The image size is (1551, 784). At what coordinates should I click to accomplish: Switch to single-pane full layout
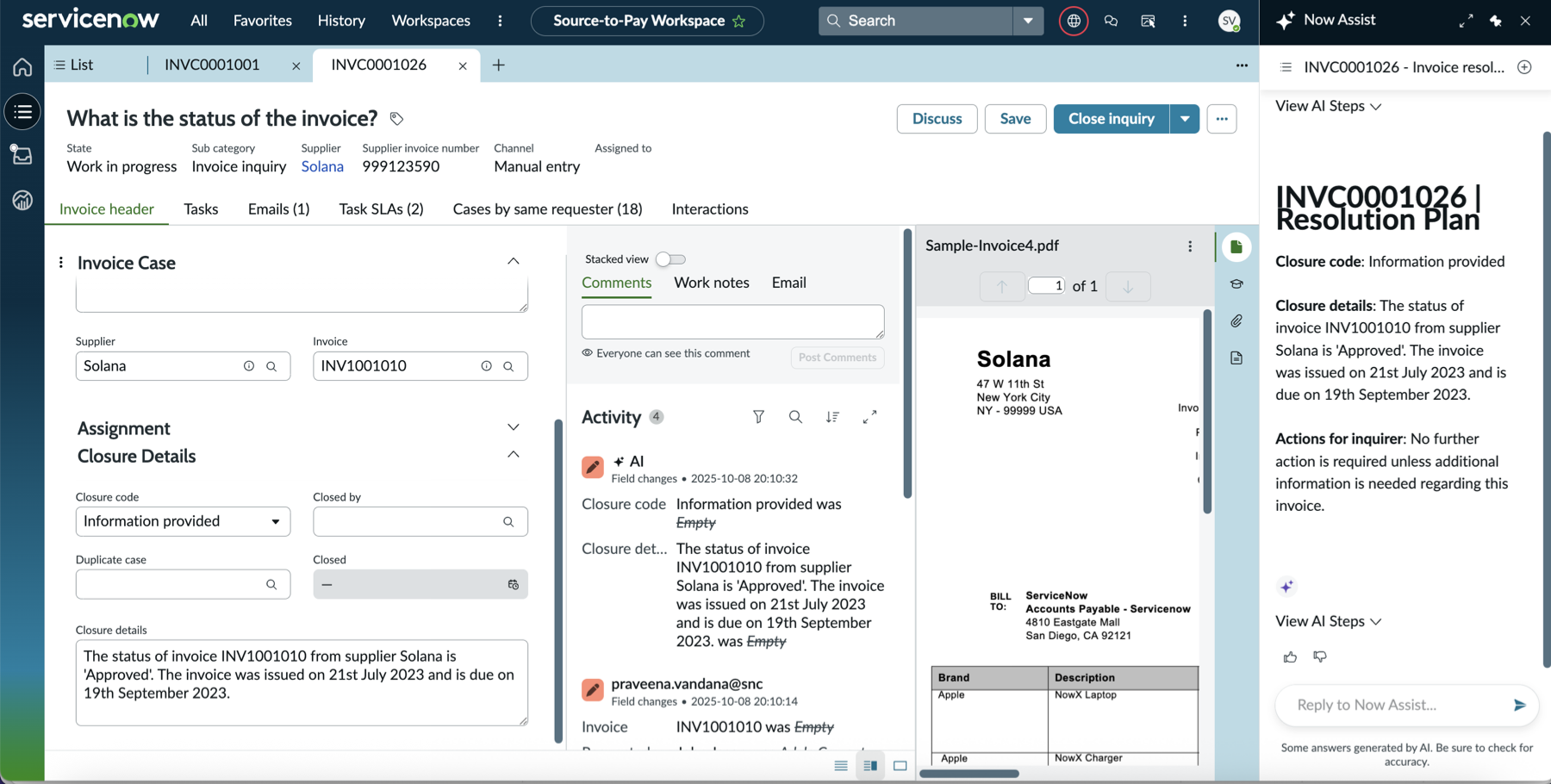pos(900,766)
